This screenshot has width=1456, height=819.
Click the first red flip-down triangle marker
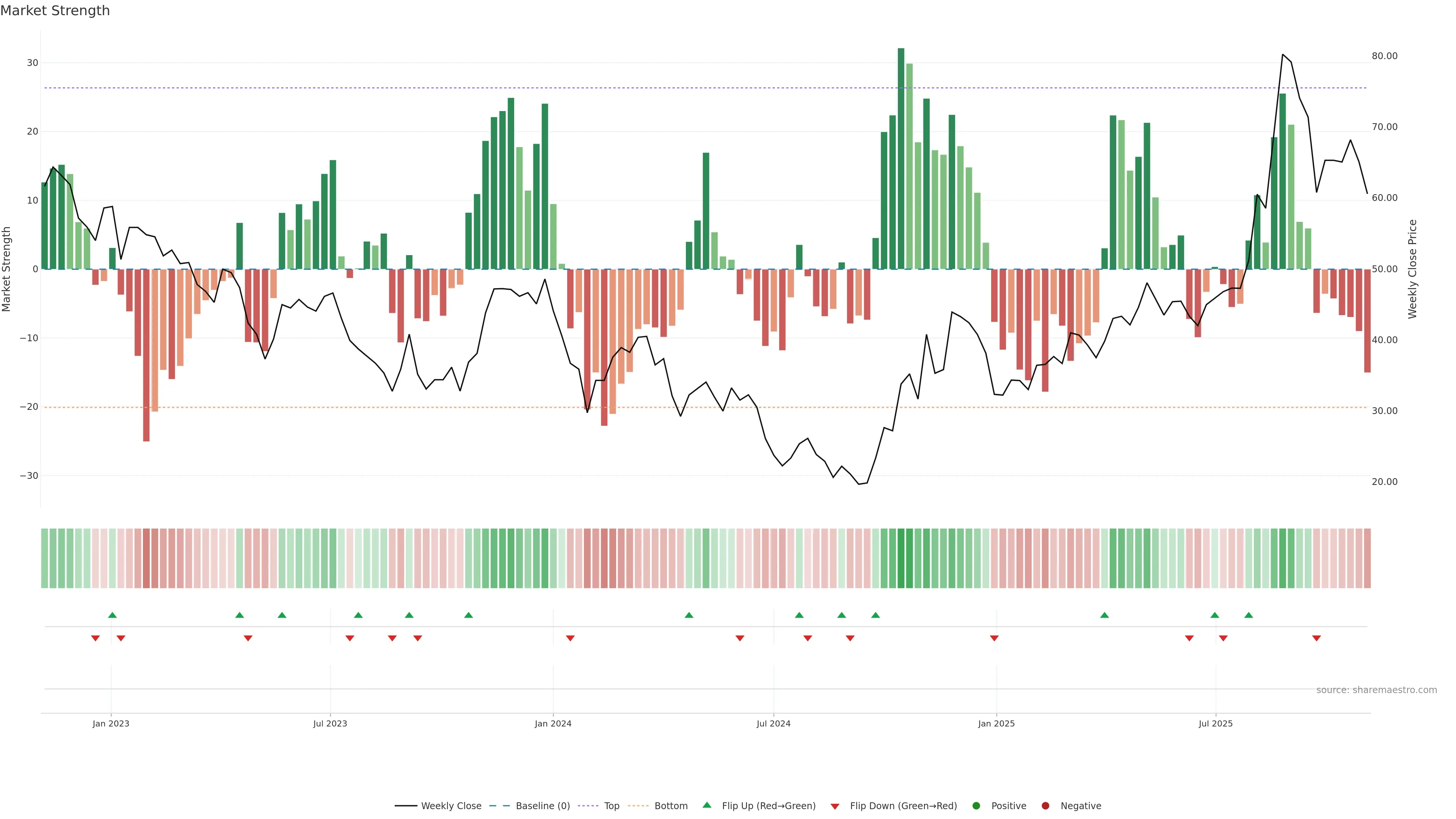click(95, 638)
